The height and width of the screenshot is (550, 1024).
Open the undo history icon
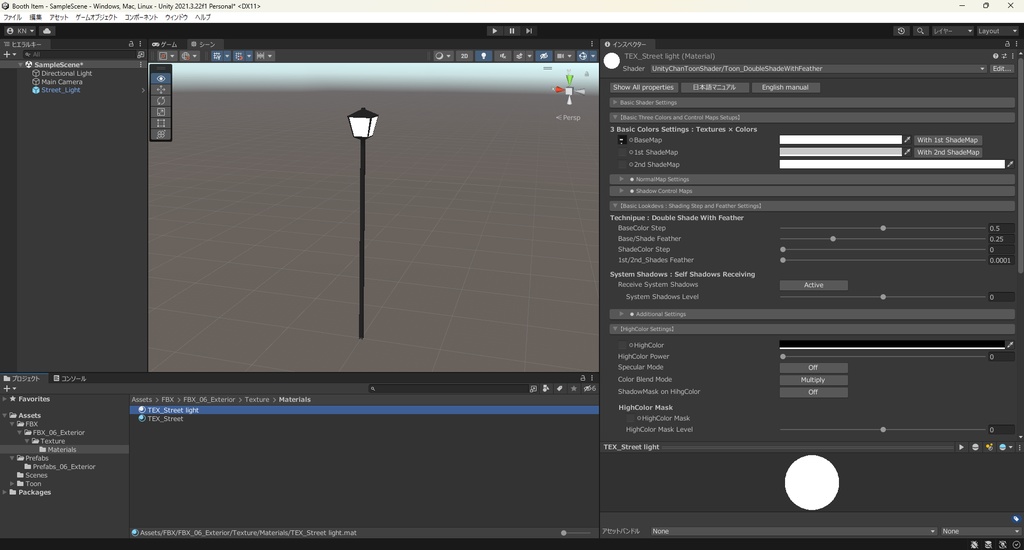(x=901, y=31)
